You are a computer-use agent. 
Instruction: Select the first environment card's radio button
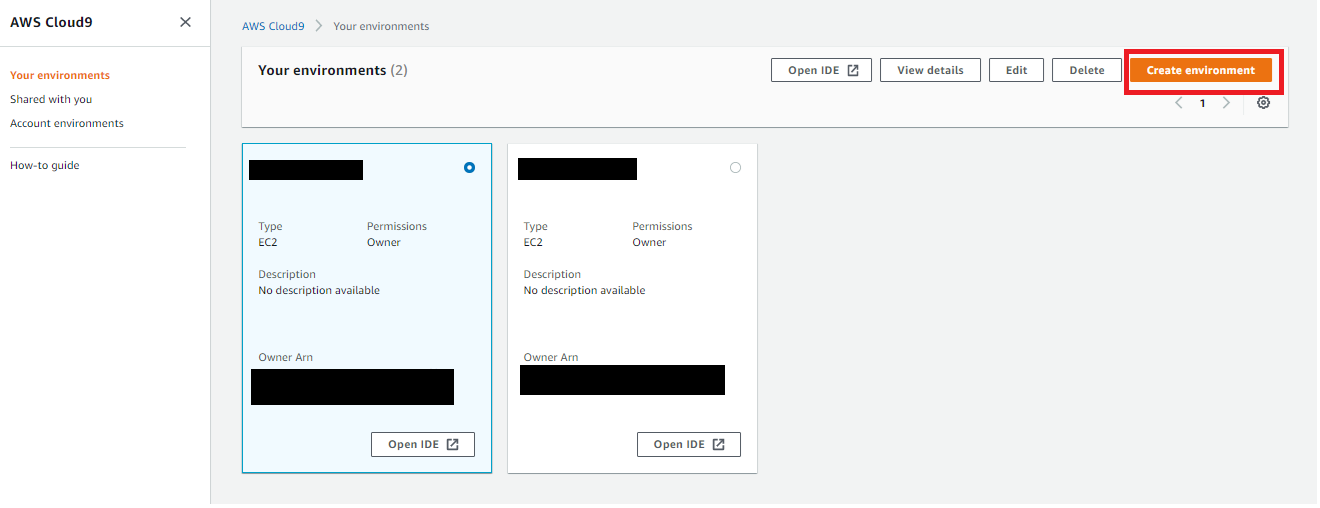click(470, 168)
